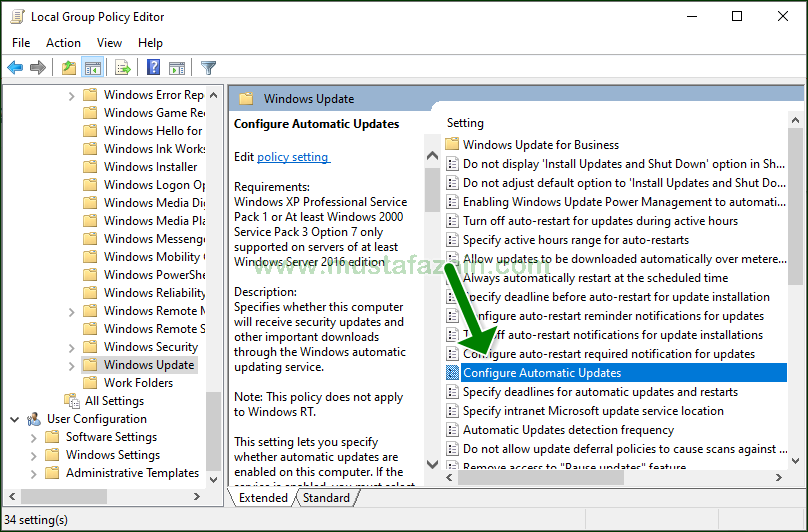Open the Help menu
Viewport: 808px width, 532px height.
tap(150, 43)
